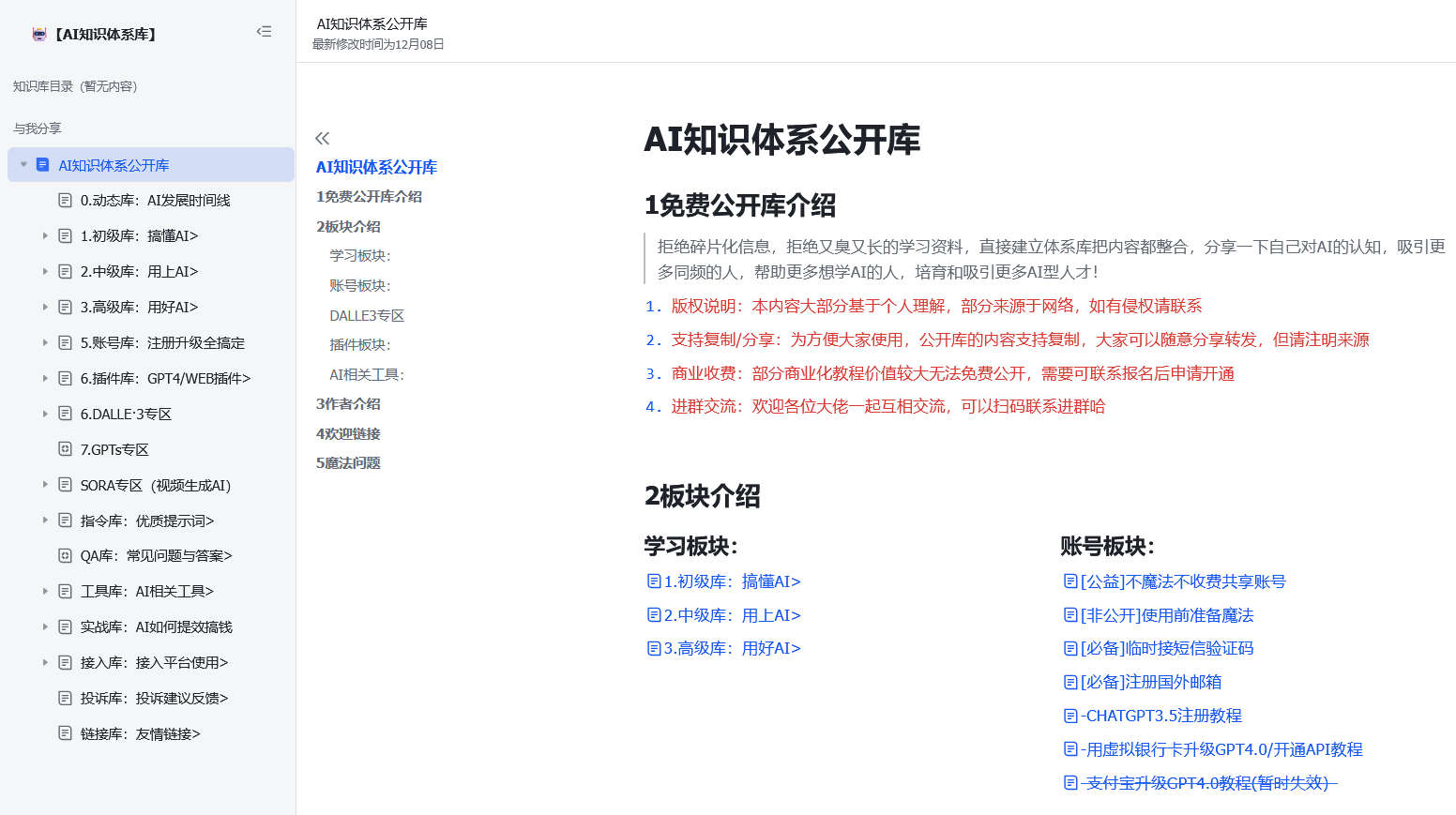Click the page icon of 投诉库 row

click(x=65, y=699)
